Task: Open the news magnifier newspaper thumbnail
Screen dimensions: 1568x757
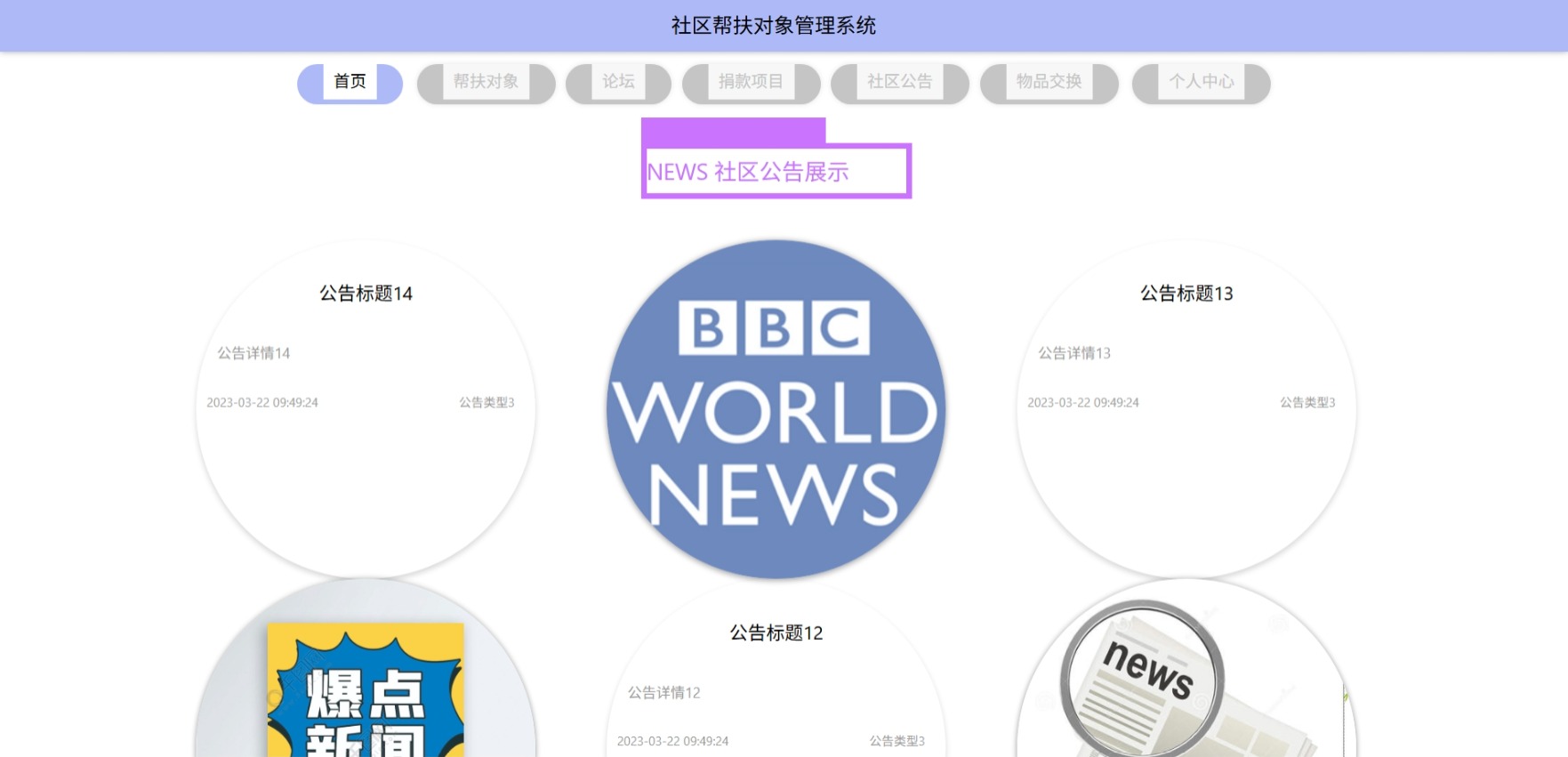Action: (x=1186, y=668)
